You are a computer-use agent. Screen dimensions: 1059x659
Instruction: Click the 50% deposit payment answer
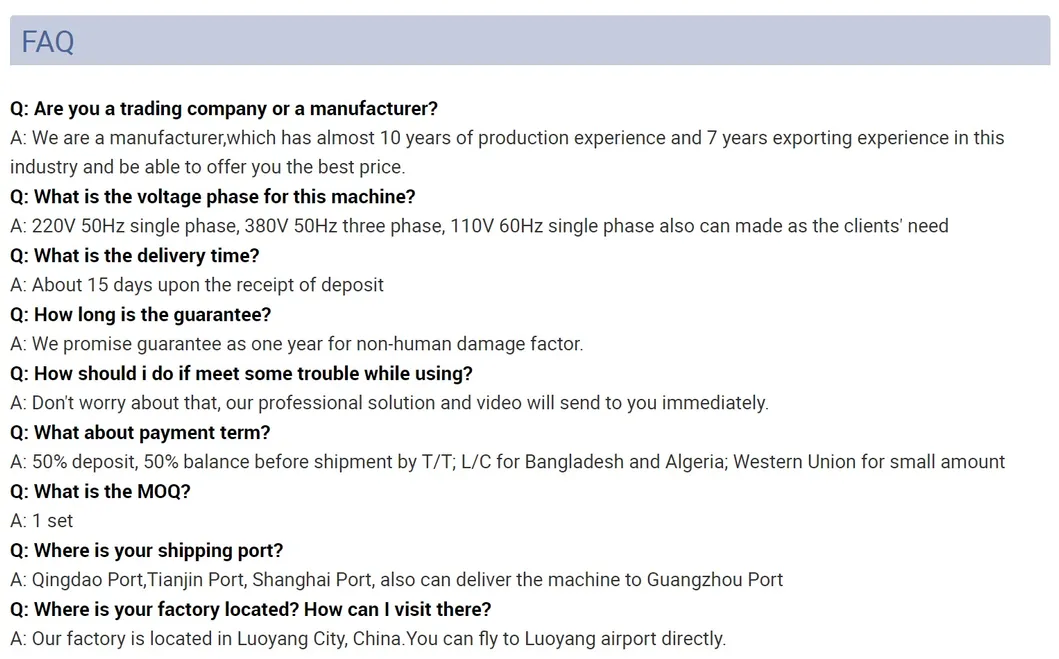(507, 462)
